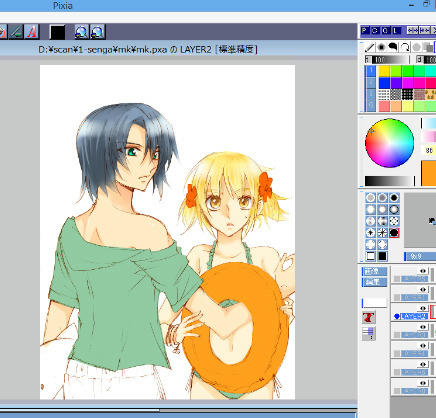Viewport: 436px width, 418px height.
Task: Click the left magnifier zoom icon
Action: (x=82, y=32)
